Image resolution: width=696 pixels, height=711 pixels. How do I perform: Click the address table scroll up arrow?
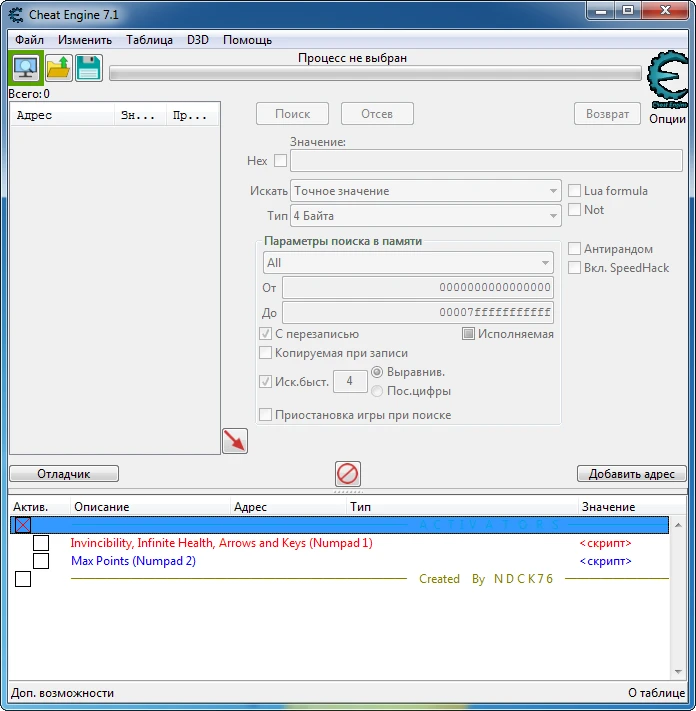678,525
